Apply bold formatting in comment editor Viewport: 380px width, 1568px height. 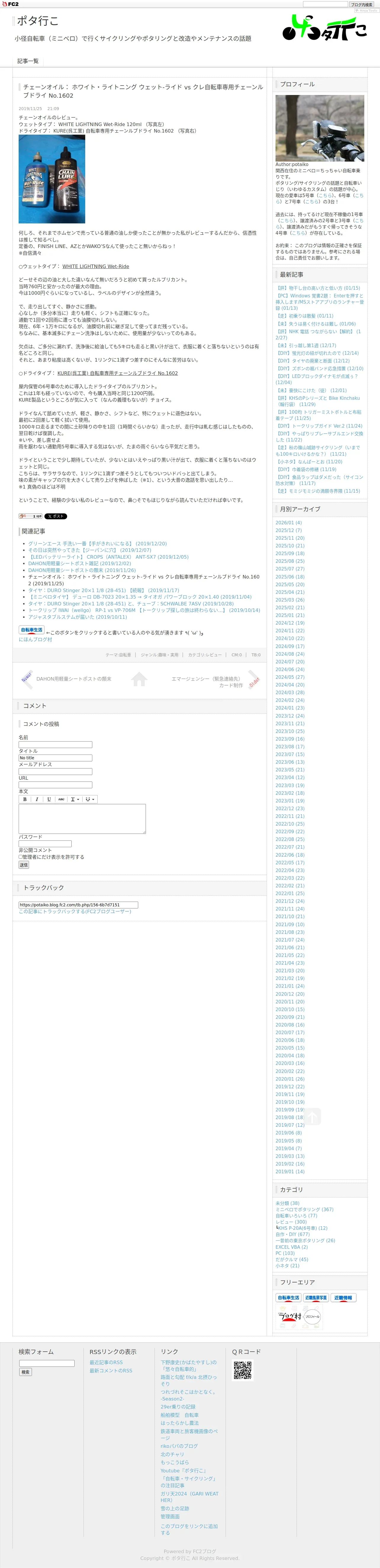click(x=25, y=799)
